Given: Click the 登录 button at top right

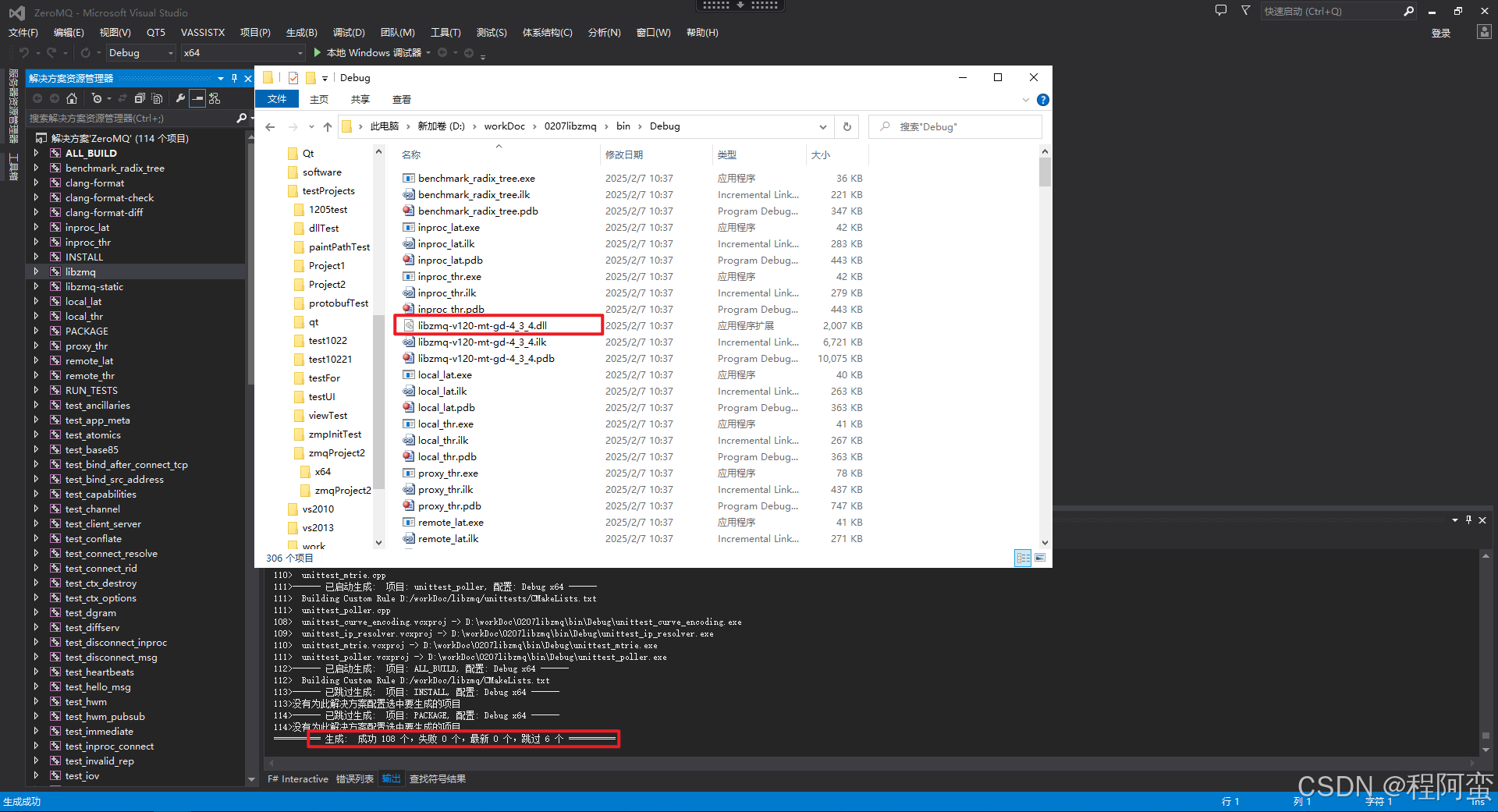Looking at the screenshot, I should point(1440,33).
